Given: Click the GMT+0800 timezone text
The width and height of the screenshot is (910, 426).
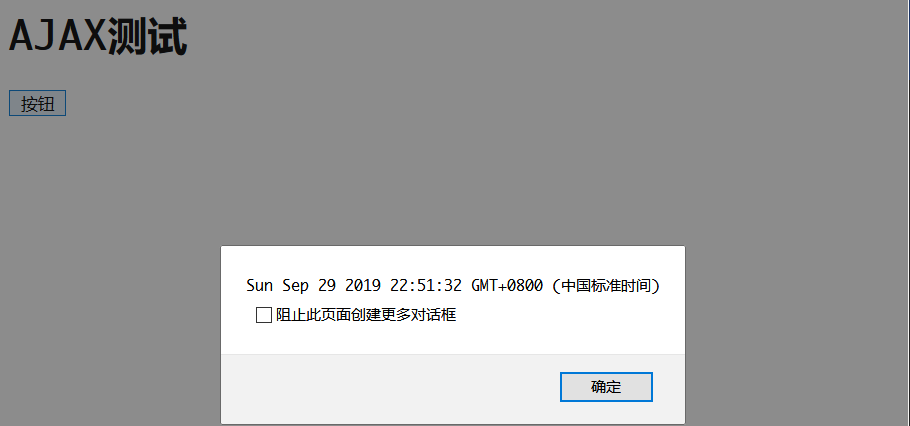Looking at the screenshot, I should (507, 286).
